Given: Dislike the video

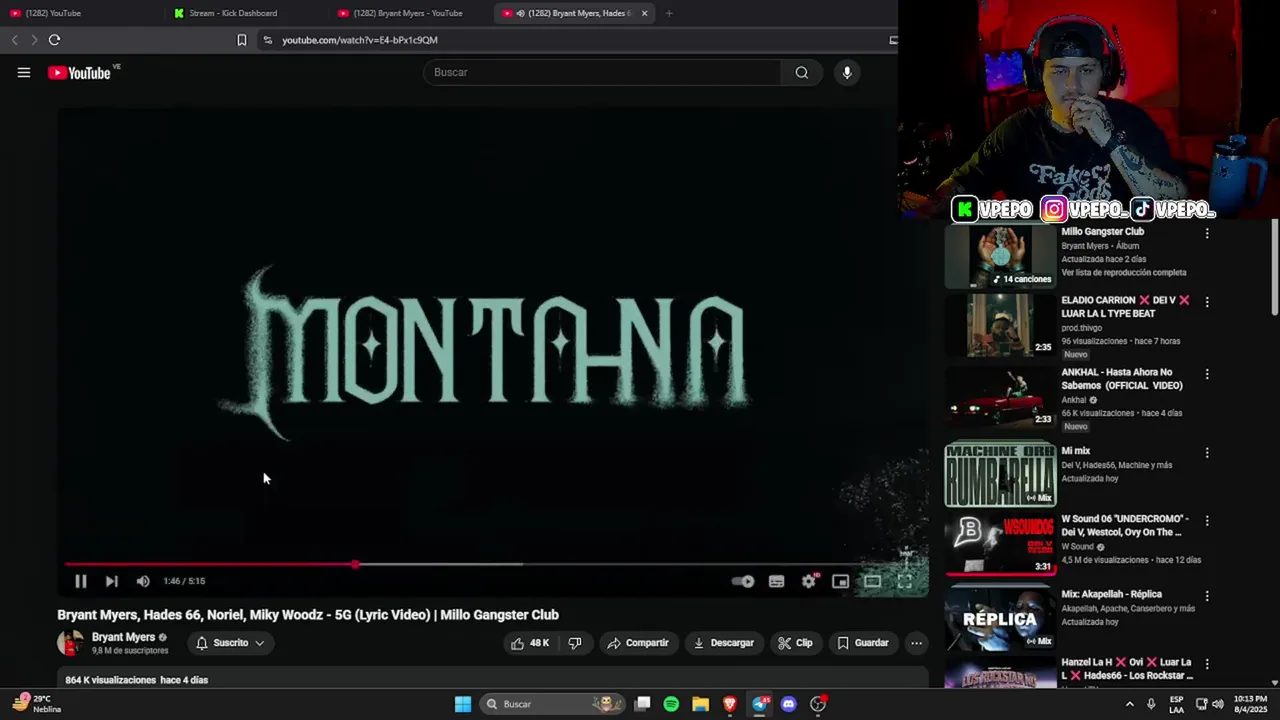Looking at the screenshot, I should pyautogui.click(x=575, y=643).
